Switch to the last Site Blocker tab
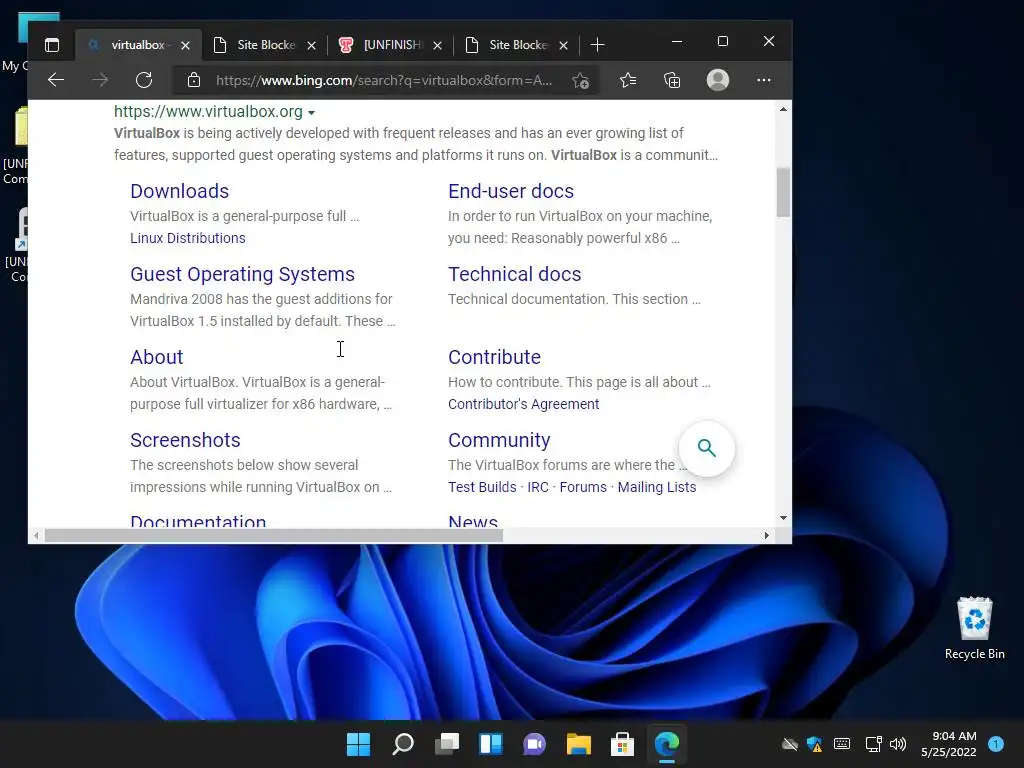1024x768 pixels. [517, 44]
